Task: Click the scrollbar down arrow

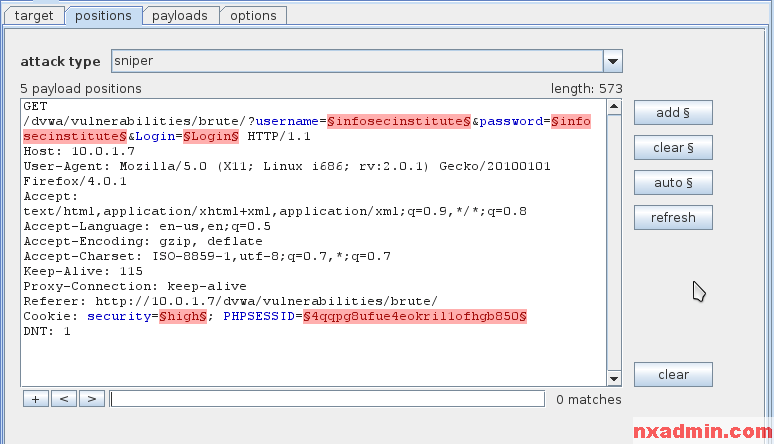Action: 614,378
